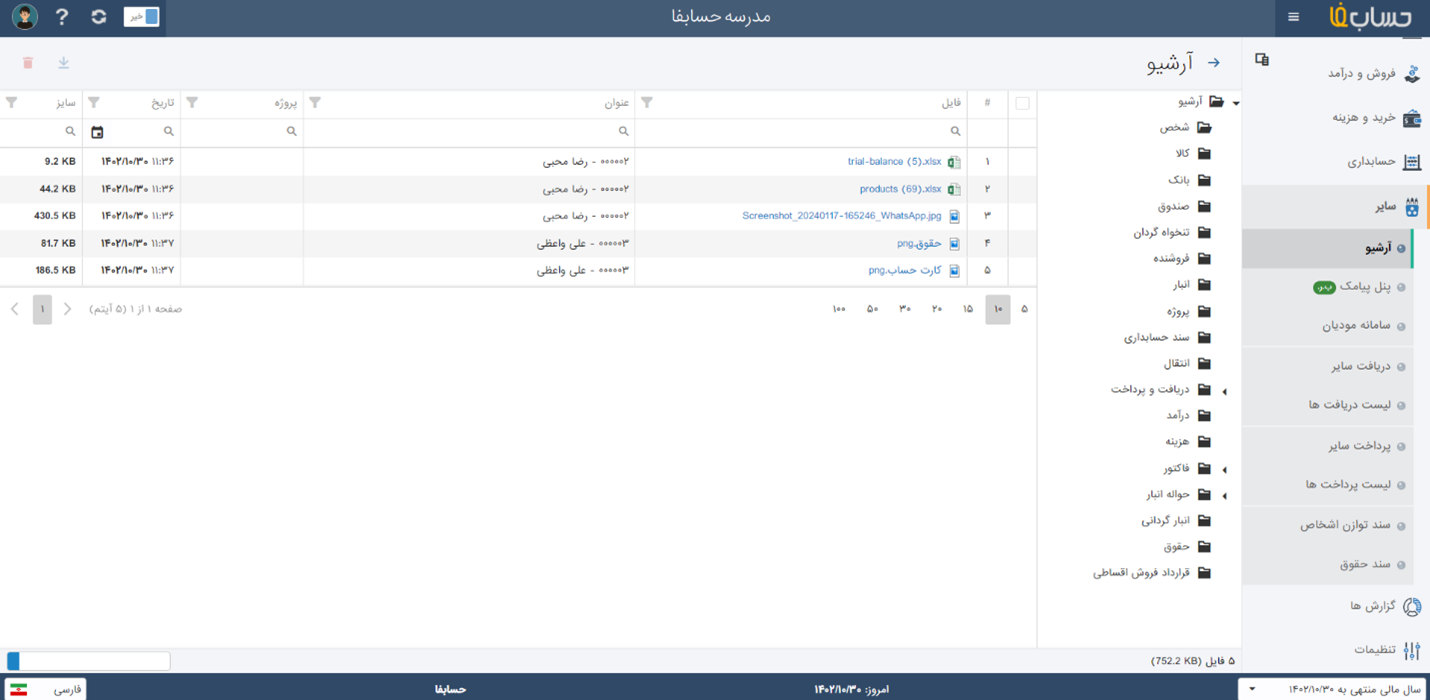Click the عنوان column search field
Image resolution: width=1430 pixels, height=700 pixels.
click(x=469, y=132)
